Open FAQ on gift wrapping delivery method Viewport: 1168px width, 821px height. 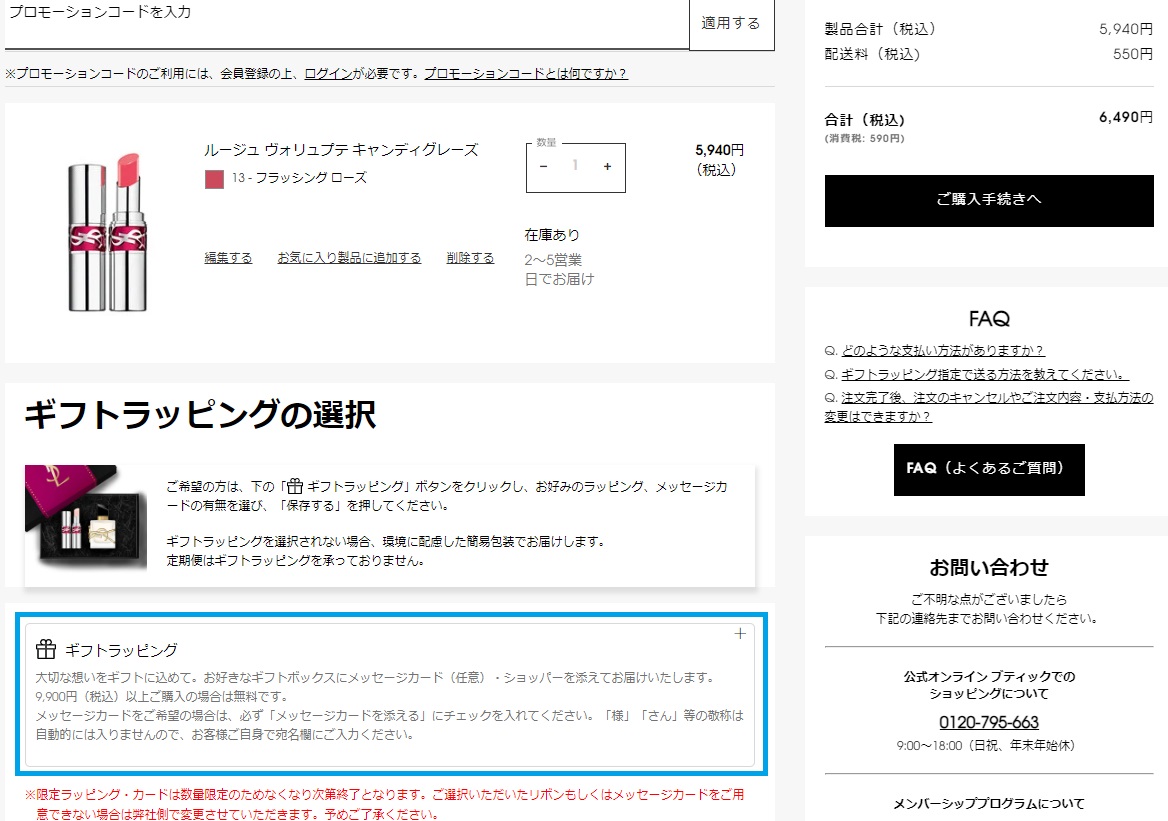[x=985, y=374]
